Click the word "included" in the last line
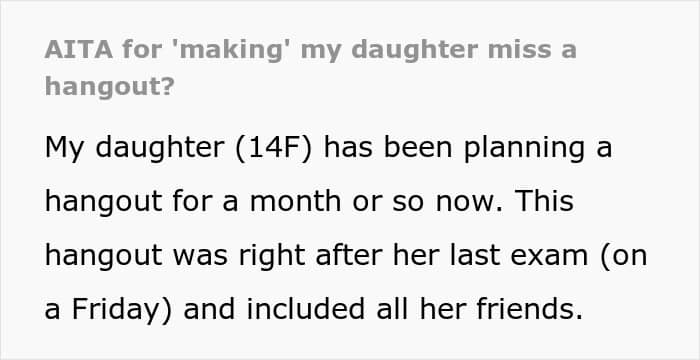The width and height of the screenshot is (700, 360). click(306, 309)
